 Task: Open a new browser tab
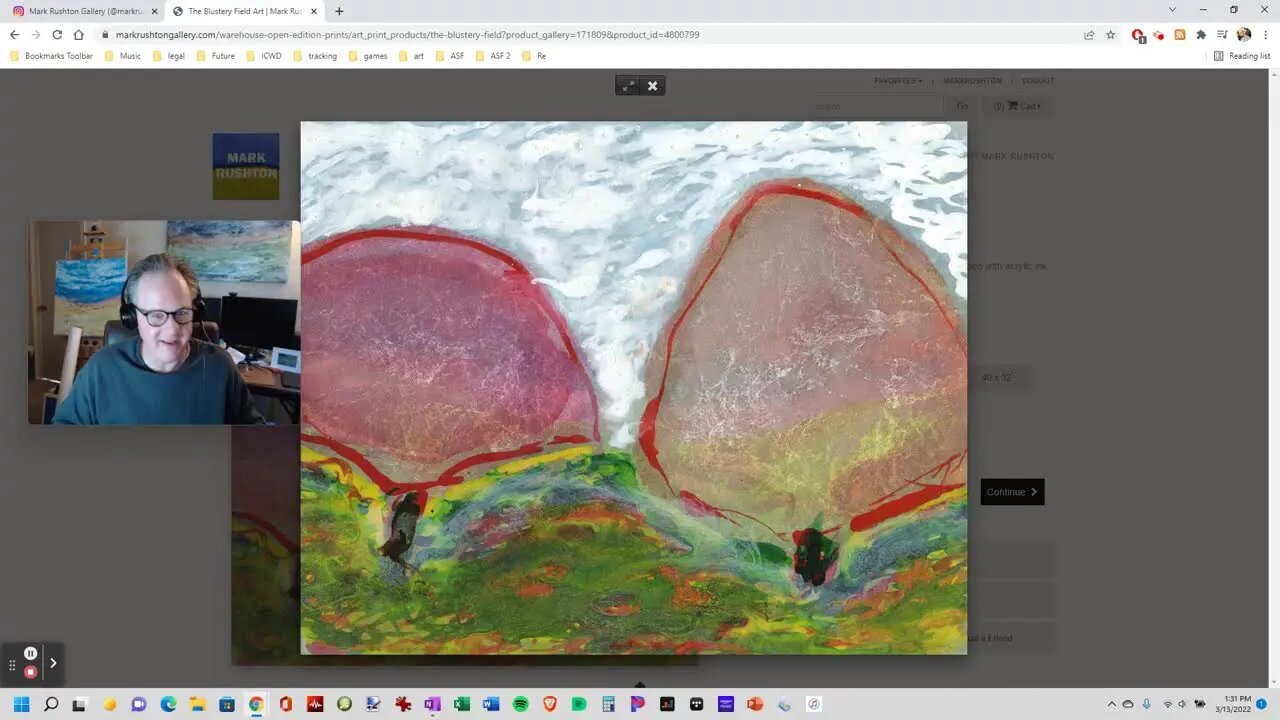[x=339, y=11]
